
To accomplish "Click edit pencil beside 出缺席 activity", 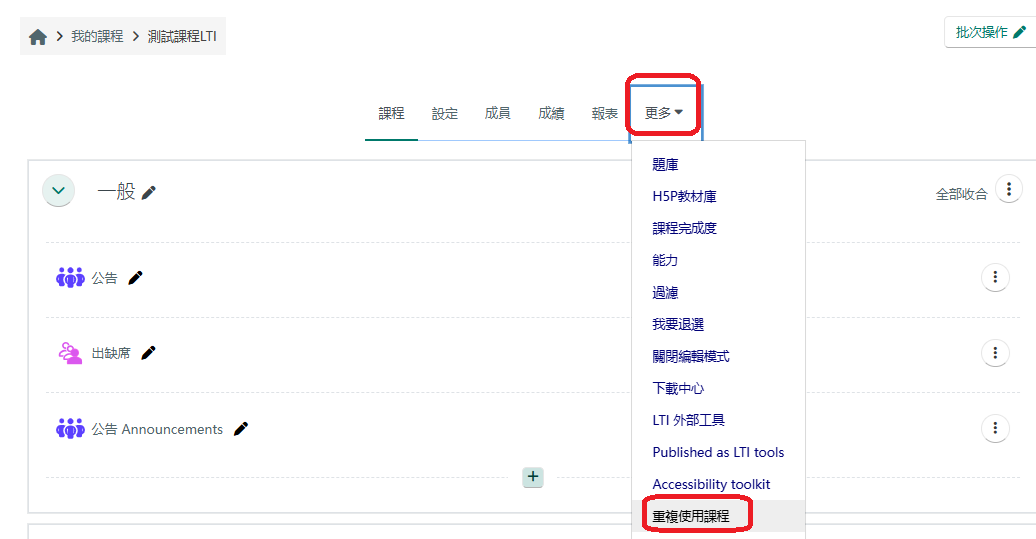I will [x=148, y=353].
